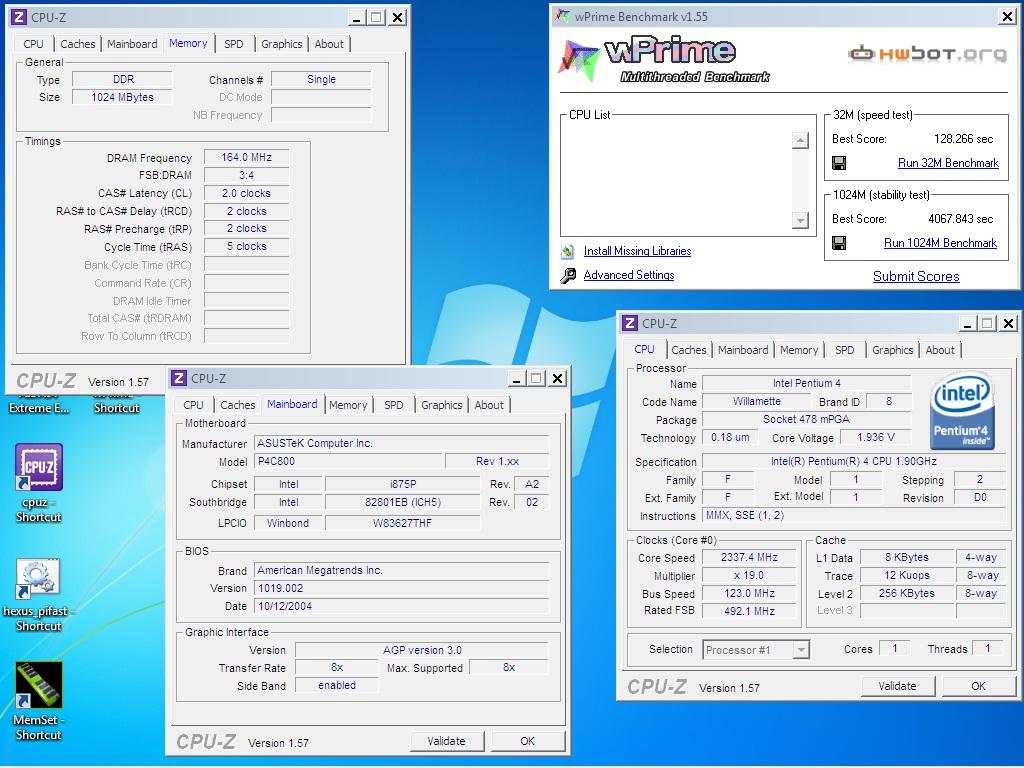The image size is (1024, 768).
Task: Open Caches tab in Memory window
Action: point(78,44)
